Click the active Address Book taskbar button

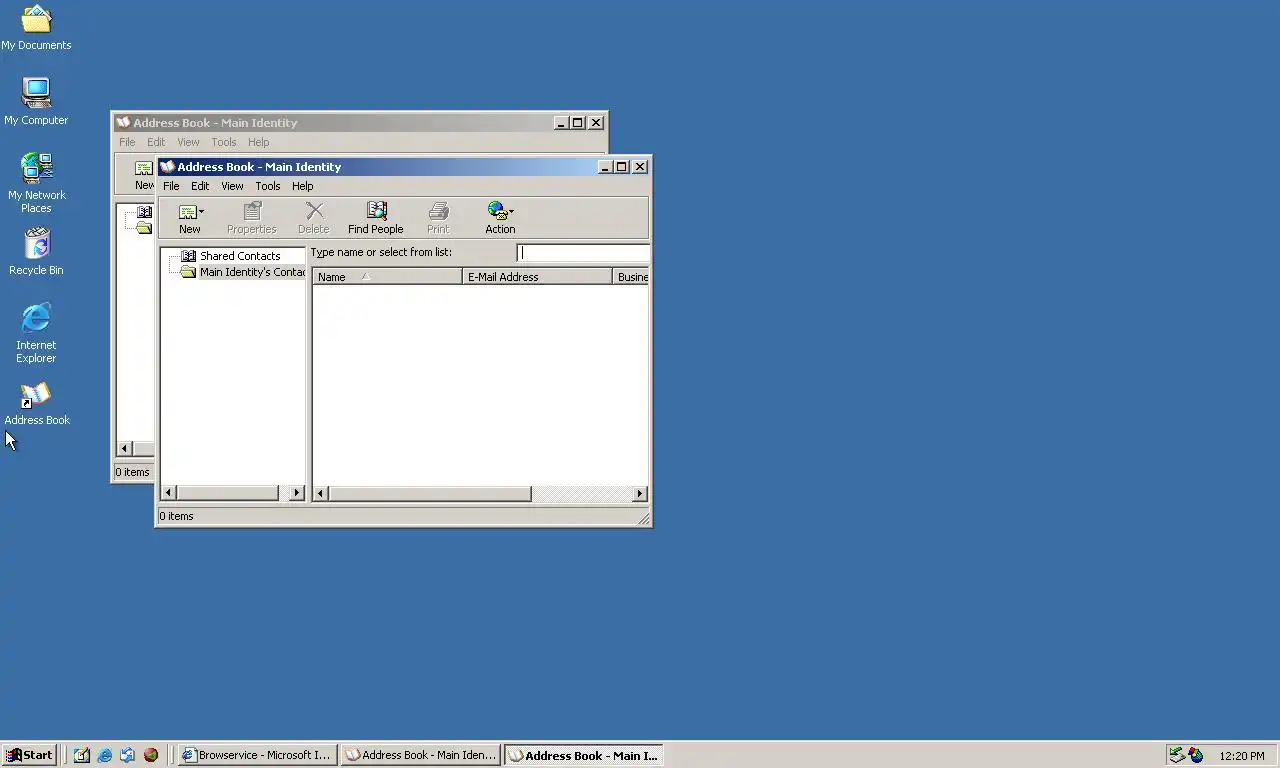583,755
